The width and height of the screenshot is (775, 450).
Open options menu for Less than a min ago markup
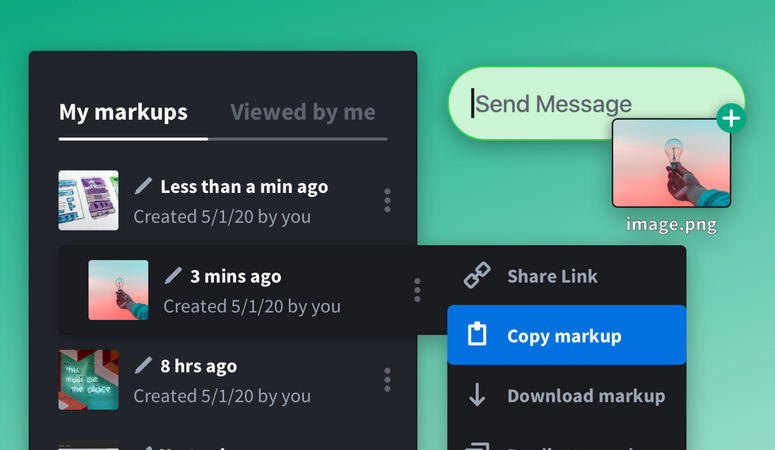pos(387,200)
